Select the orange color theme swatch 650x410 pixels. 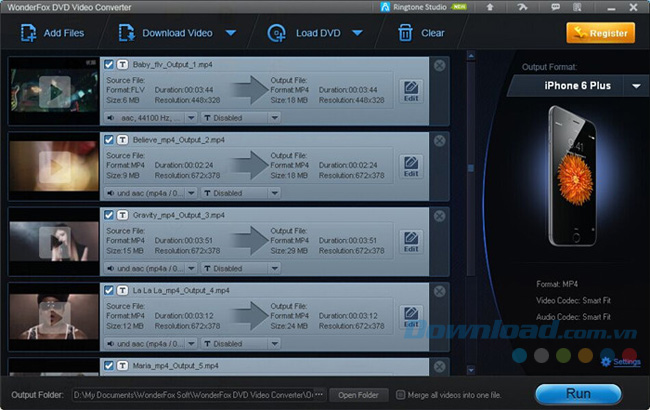(x=585, y=355)
